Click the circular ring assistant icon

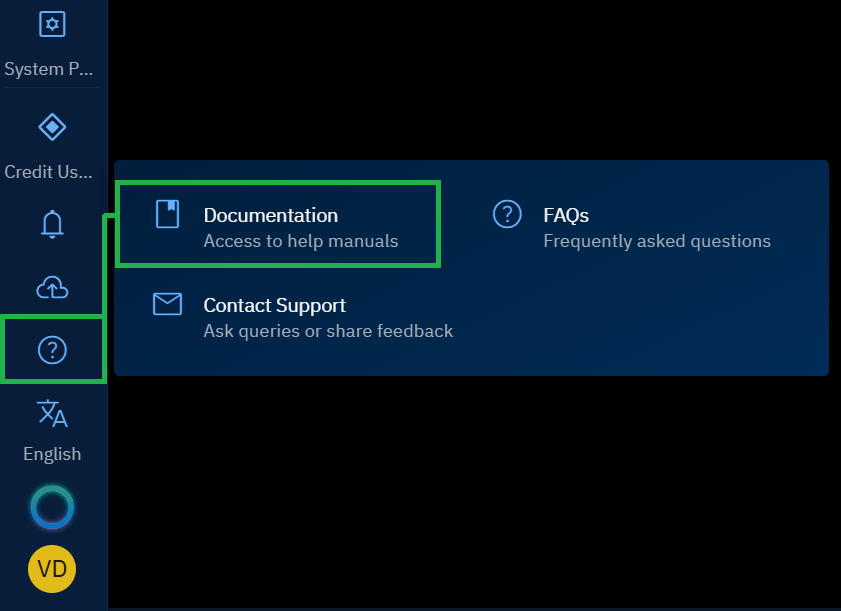pos(52,508)
